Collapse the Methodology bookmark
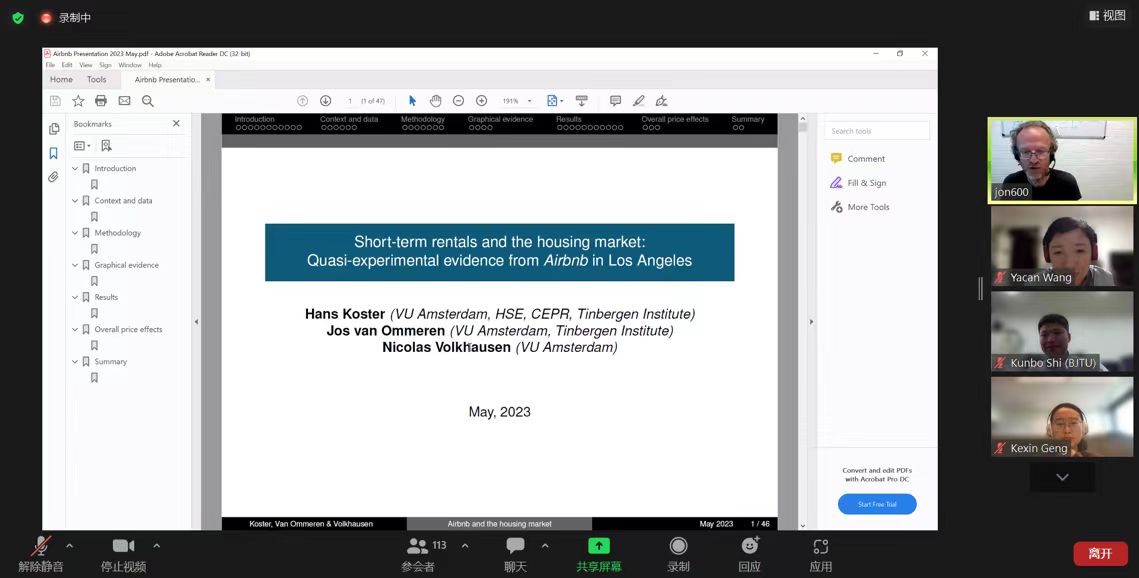This screenshot has height=578, width=1139. click(75, 233)
